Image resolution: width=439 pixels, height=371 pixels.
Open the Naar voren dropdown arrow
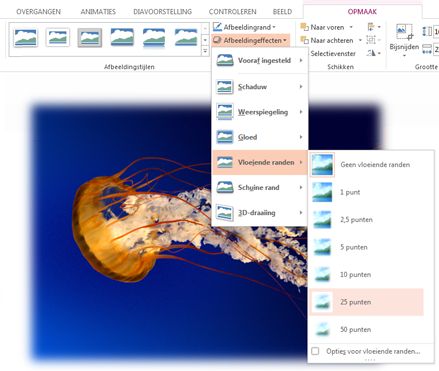(x=351, y=27)
